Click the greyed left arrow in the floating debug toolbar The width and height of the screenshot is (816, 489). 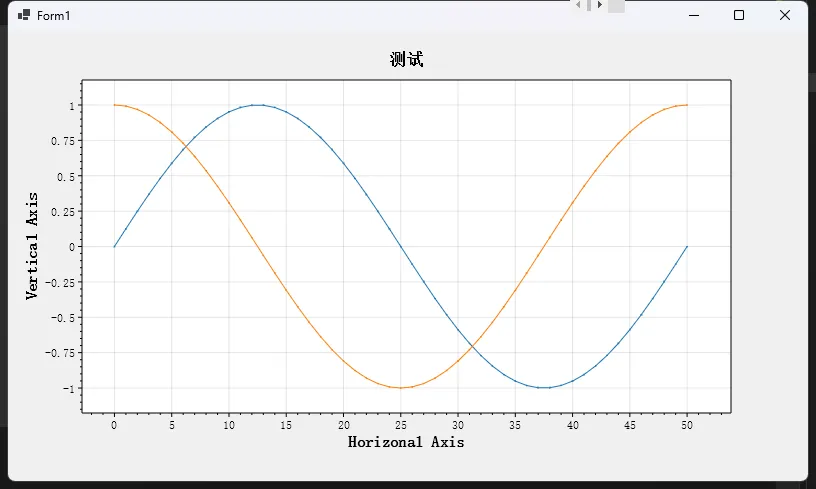(578, 5)
